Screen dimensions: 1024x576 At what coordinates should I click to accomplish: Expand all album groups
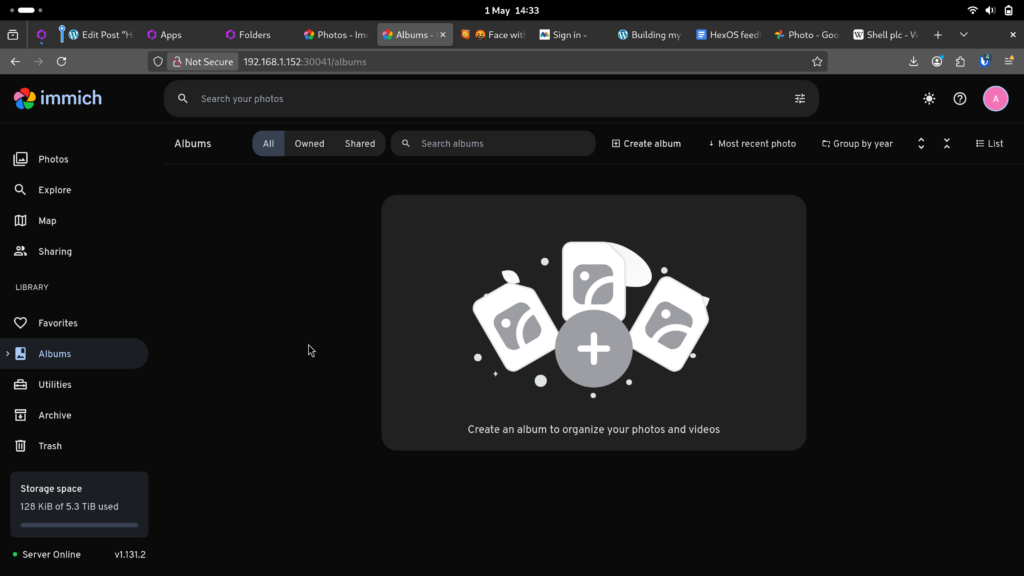[x=921, y=144]
